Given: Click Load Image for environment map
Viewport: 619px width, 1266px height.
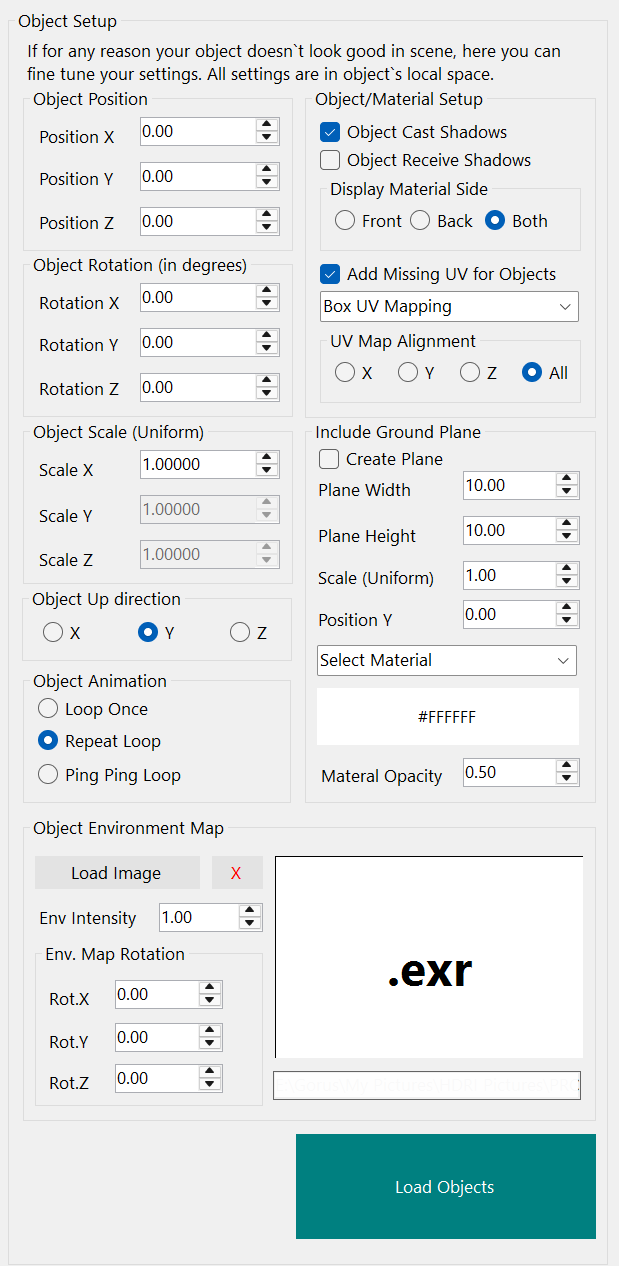Looking at the screenshot, I should (117, 872).
